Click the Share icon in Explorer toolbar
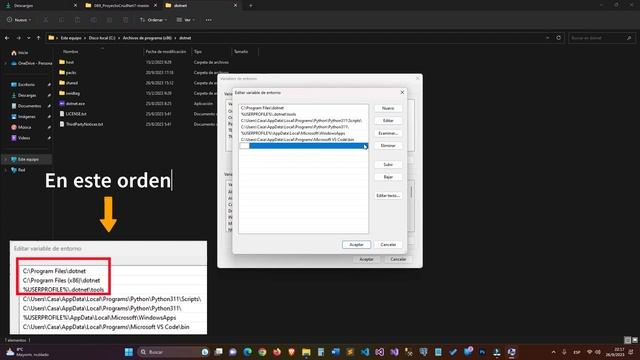The image size is (640, 360). tap(109, 20)
